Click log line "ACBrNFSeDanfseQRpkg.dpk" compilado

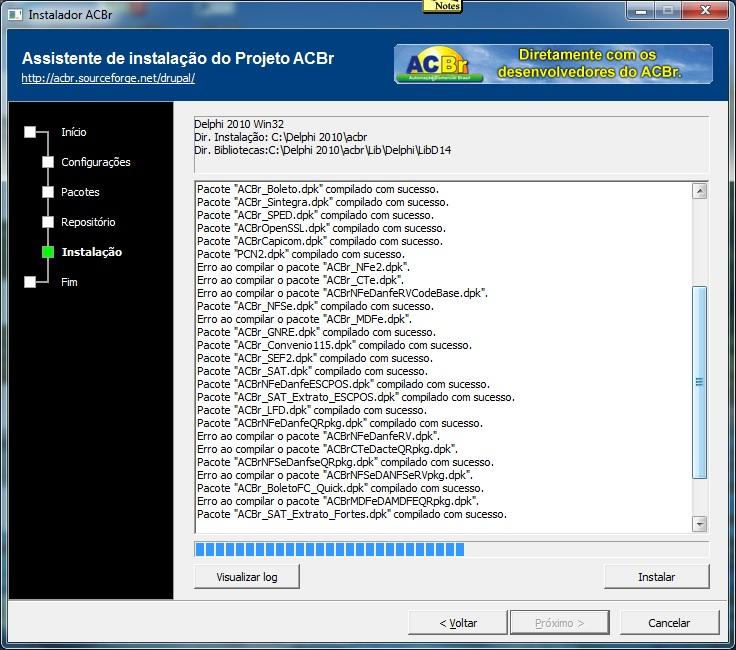point(345,462)
